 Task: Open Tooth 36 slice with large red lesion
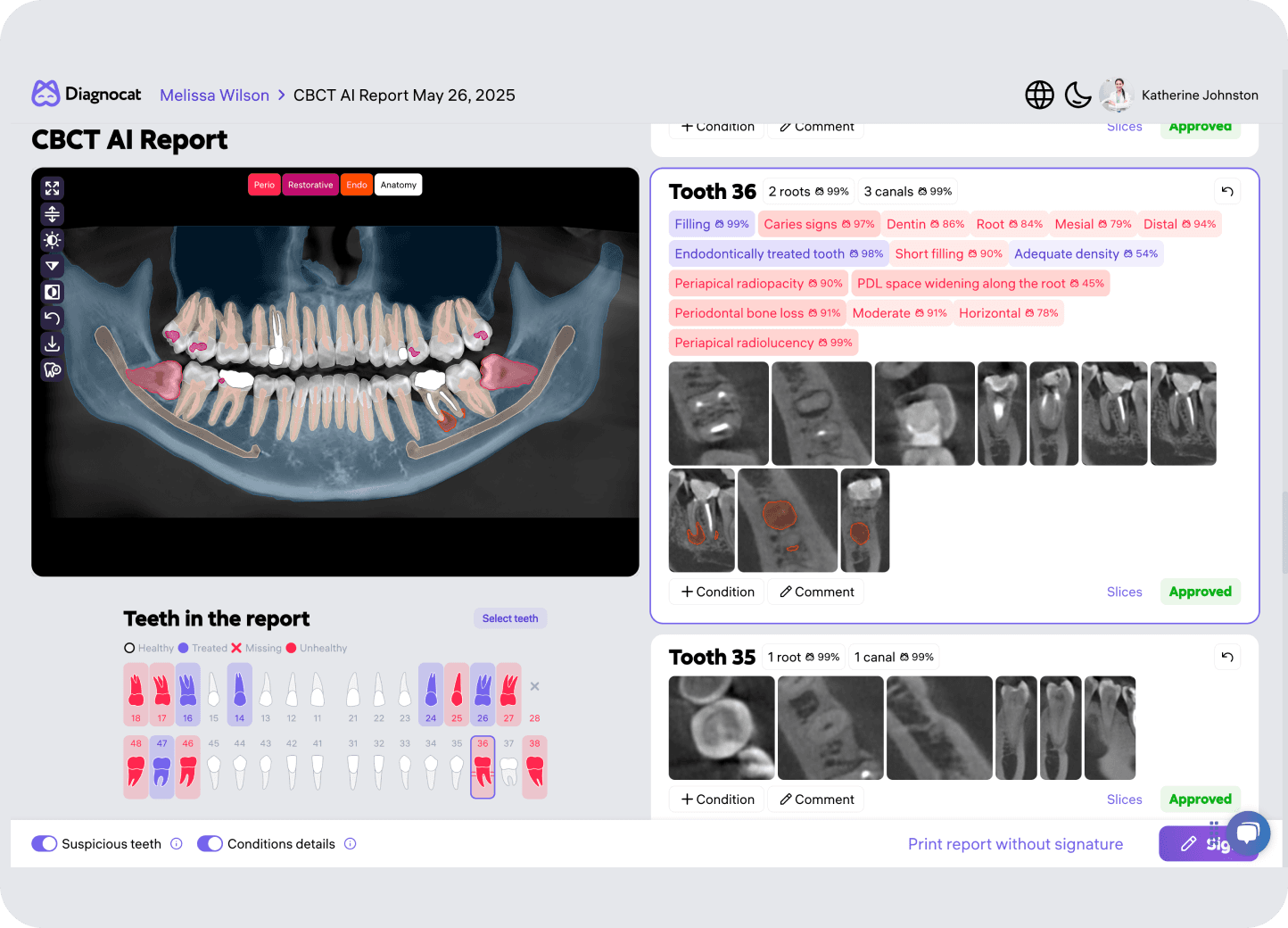788,520
